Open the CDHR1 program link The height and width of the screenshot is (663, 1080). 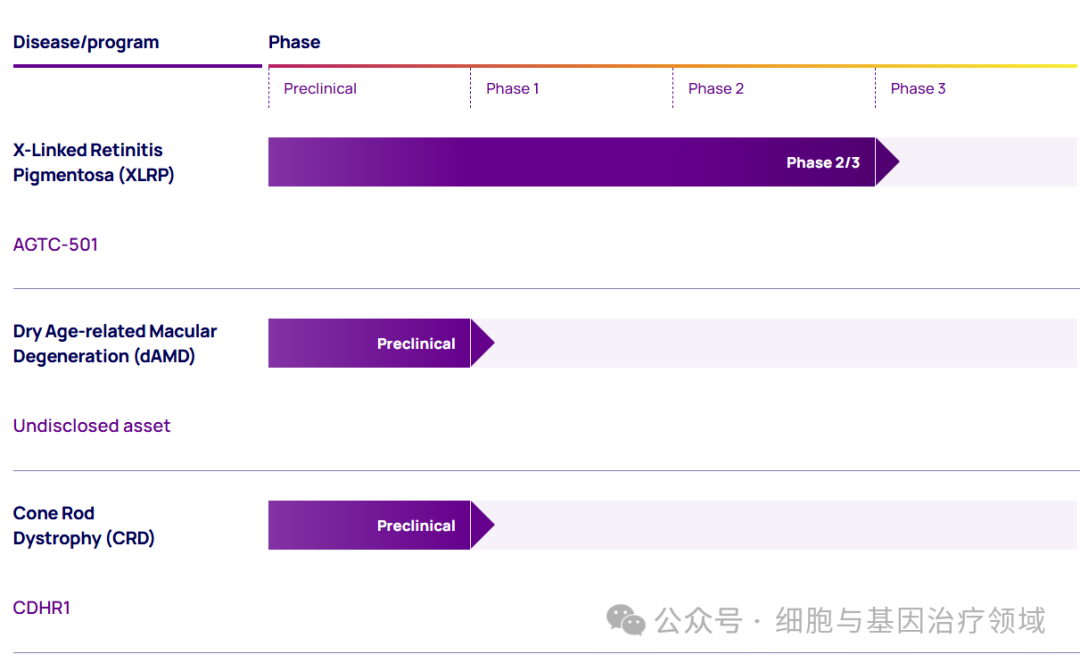(42, 608)
